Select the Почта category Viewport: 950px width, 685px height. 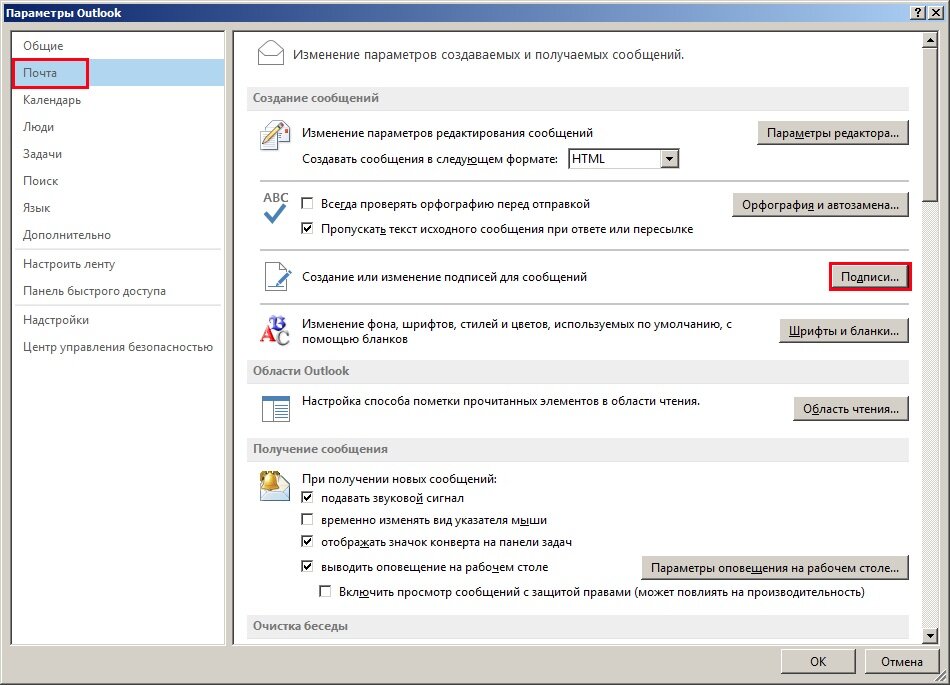118,73
